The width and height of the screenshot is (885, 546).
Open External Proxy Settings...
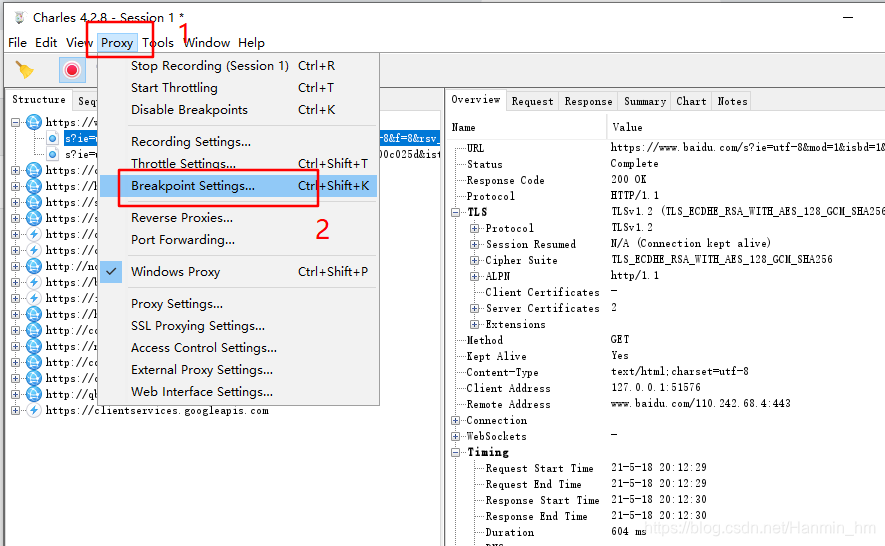(237, 370)
